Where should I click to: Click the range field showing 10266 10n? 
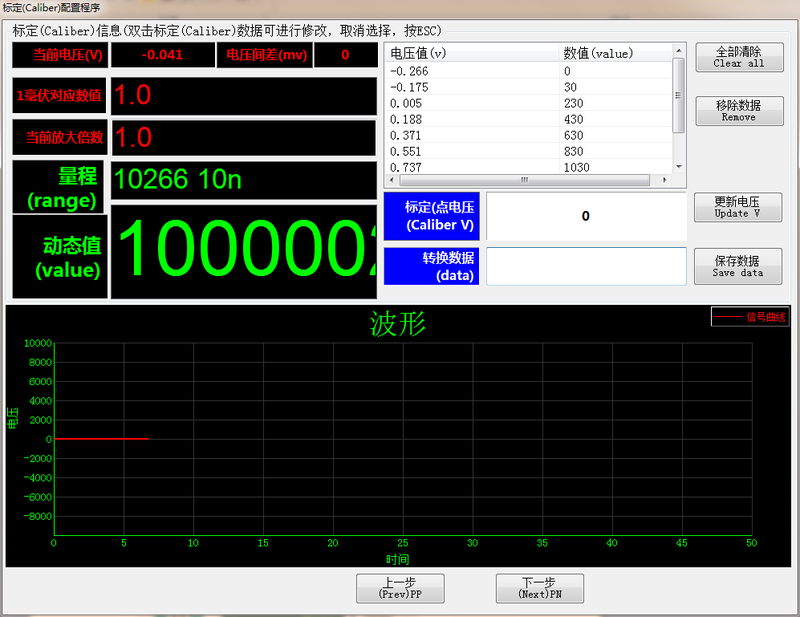[x=243, y=180]
